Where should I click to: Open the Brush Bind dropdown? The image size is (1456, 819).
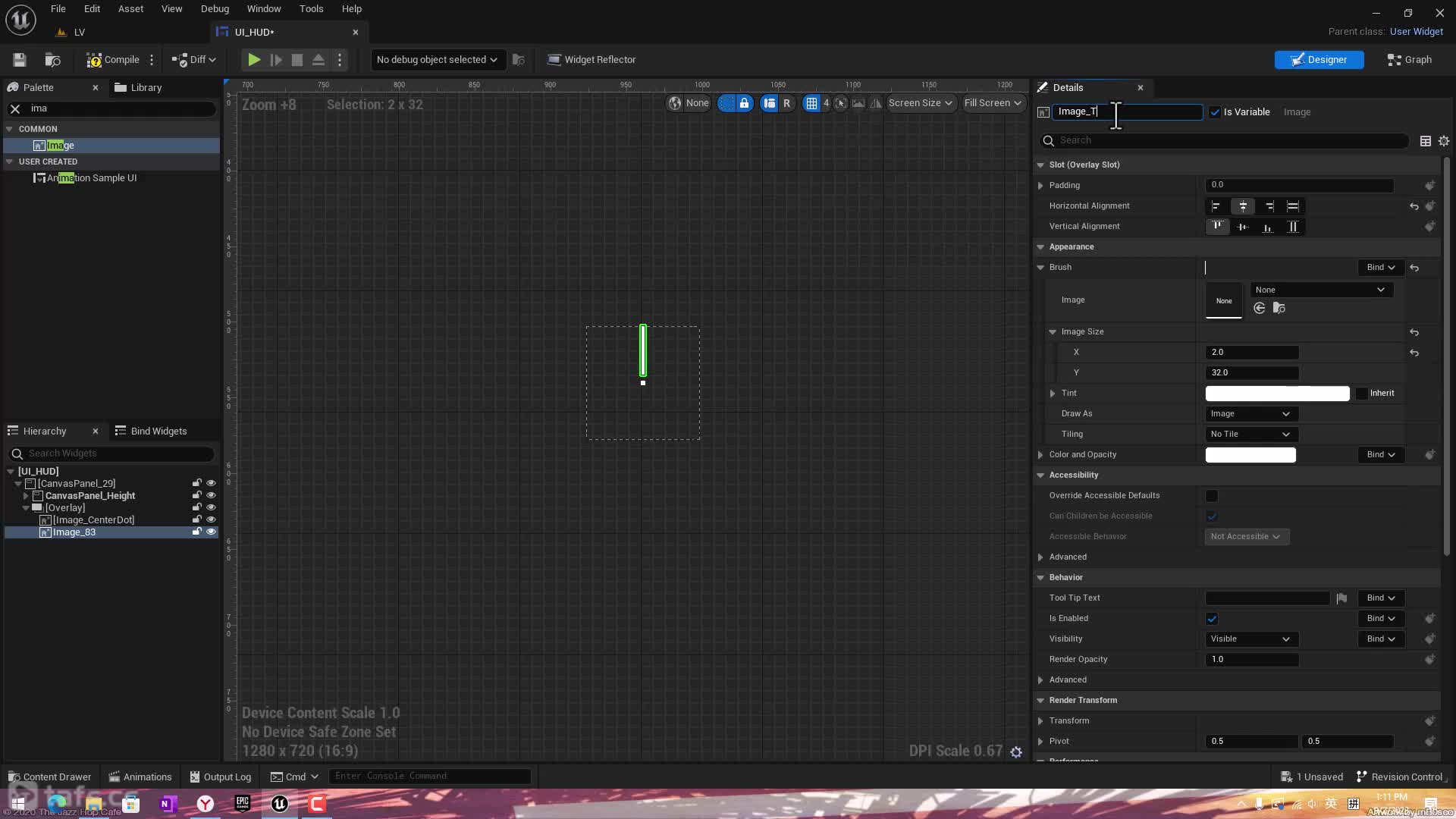pos(1380,268)
